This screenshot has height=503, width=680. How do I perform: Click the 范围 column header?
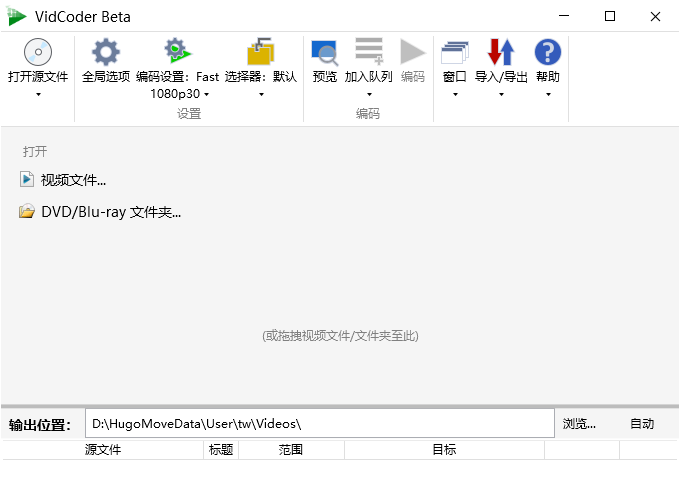click(291, 450)
